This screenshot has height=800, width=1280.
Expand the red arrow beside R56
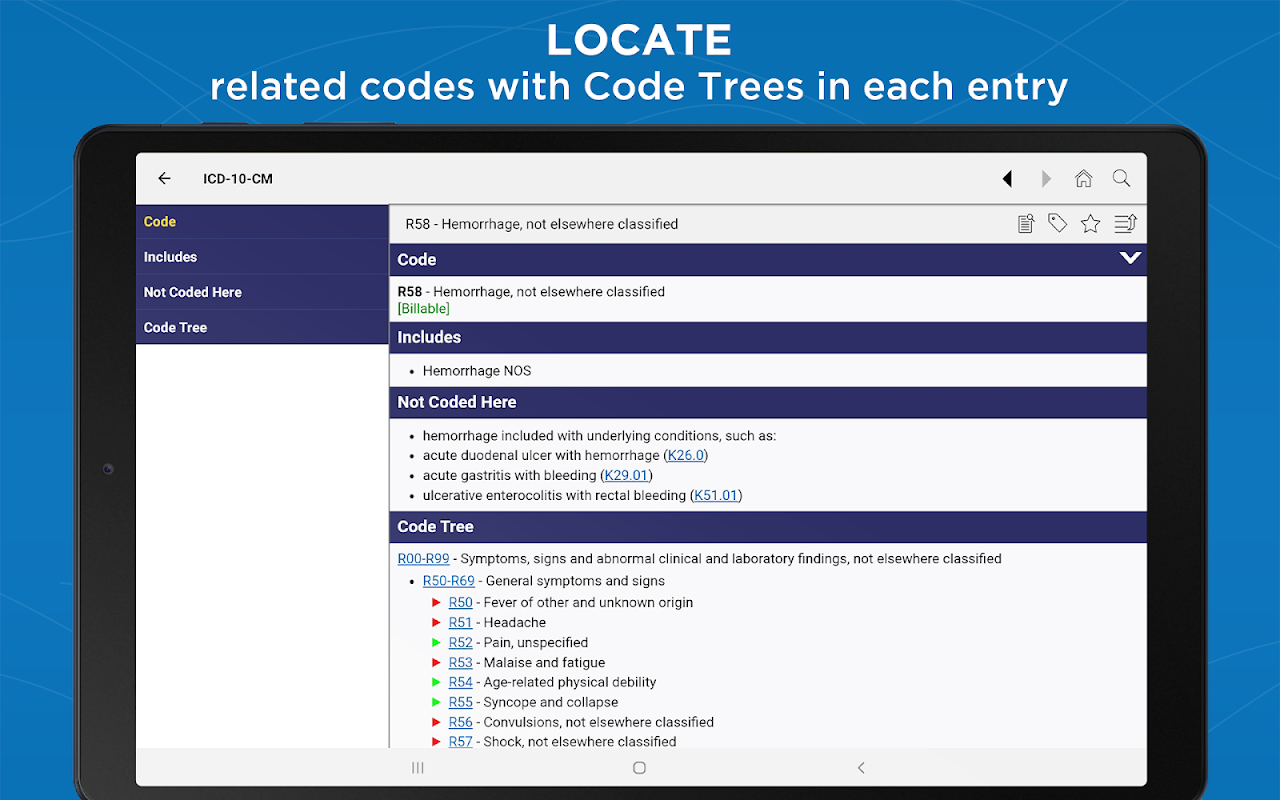point(436,723)
